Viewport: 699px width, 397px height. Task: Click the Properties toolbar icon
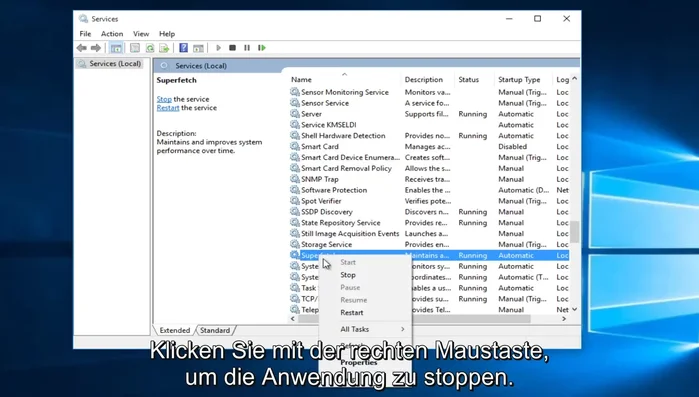point(135,48)
